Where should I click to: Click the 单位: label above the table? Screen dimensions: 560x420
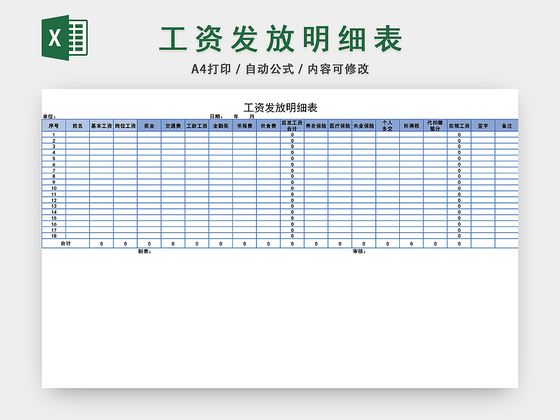point(49,116)
